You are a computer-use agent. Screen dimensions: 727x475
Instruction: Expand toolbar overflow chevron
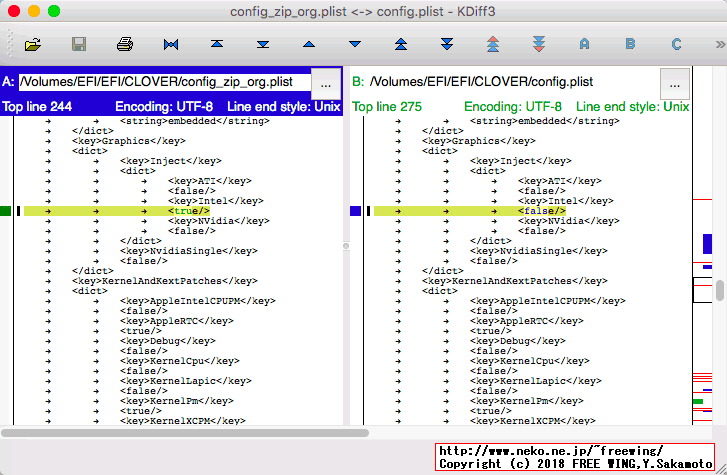pyautogui.click(x=720, y=45)
